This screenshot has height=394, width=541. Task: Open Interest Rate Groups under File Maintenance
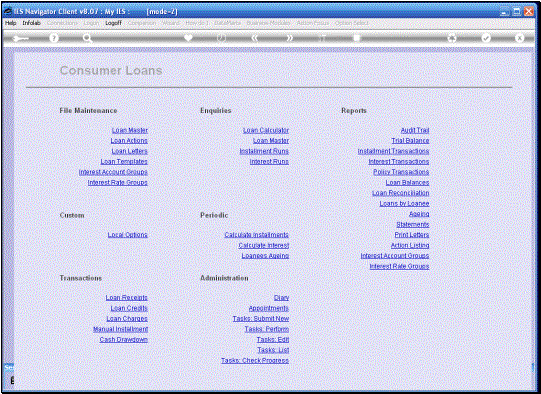[118, 183]
